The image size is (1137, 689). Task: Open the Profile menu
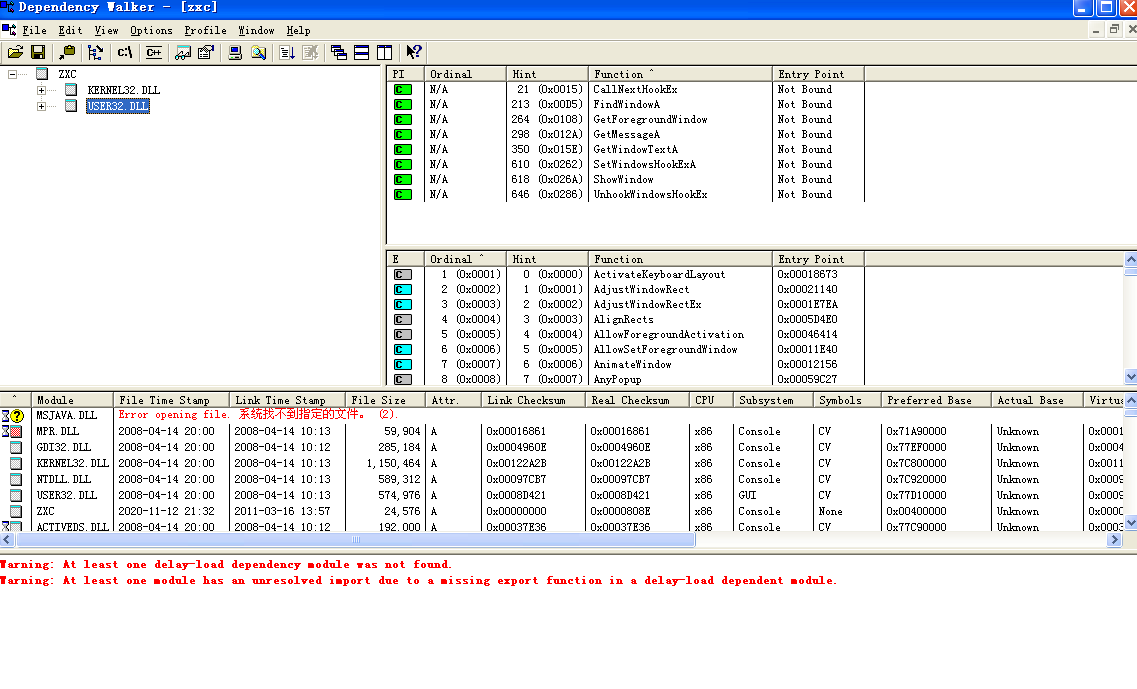205,30
